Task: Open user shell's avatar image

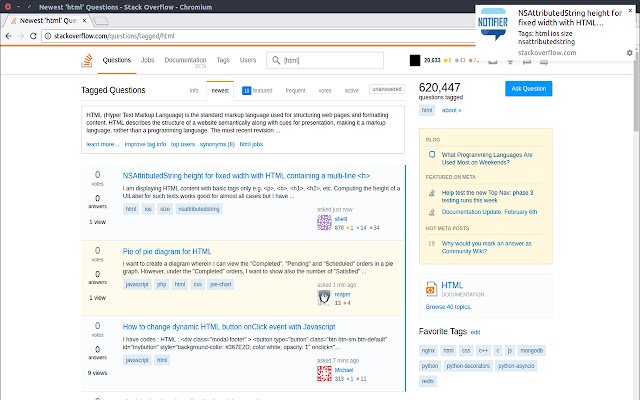Action: (x=324, y=223)
